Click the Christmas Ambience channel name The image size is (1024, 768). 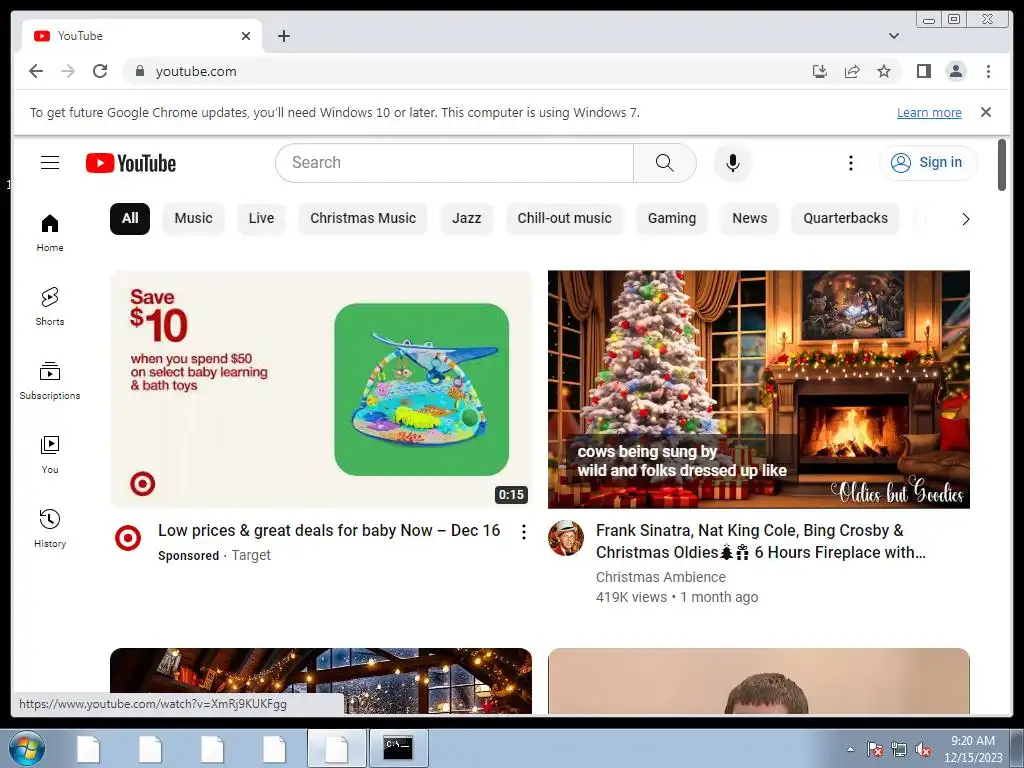(x=660, y=577)
